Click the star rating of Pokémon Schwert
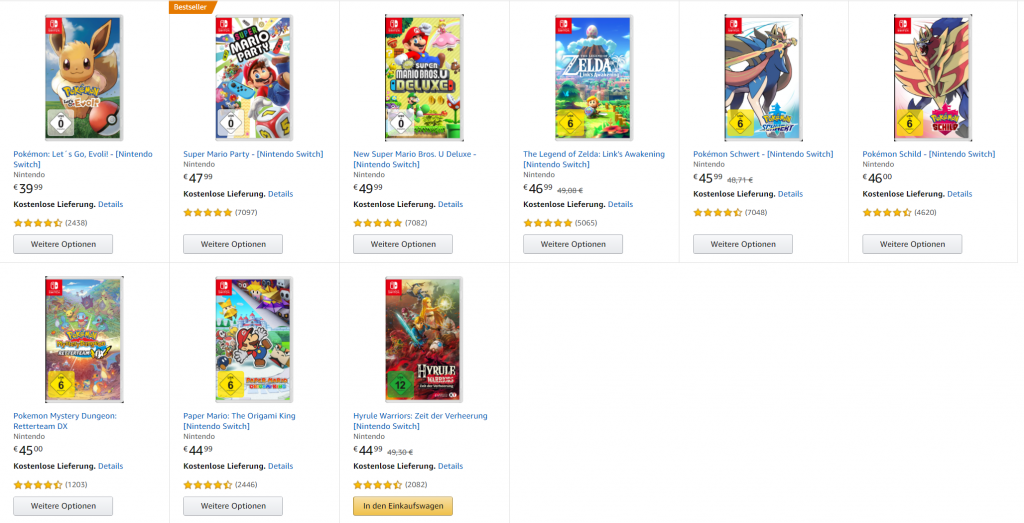Screen dimensions: 1024x523 pyautogui.click(x=717, y=213)
